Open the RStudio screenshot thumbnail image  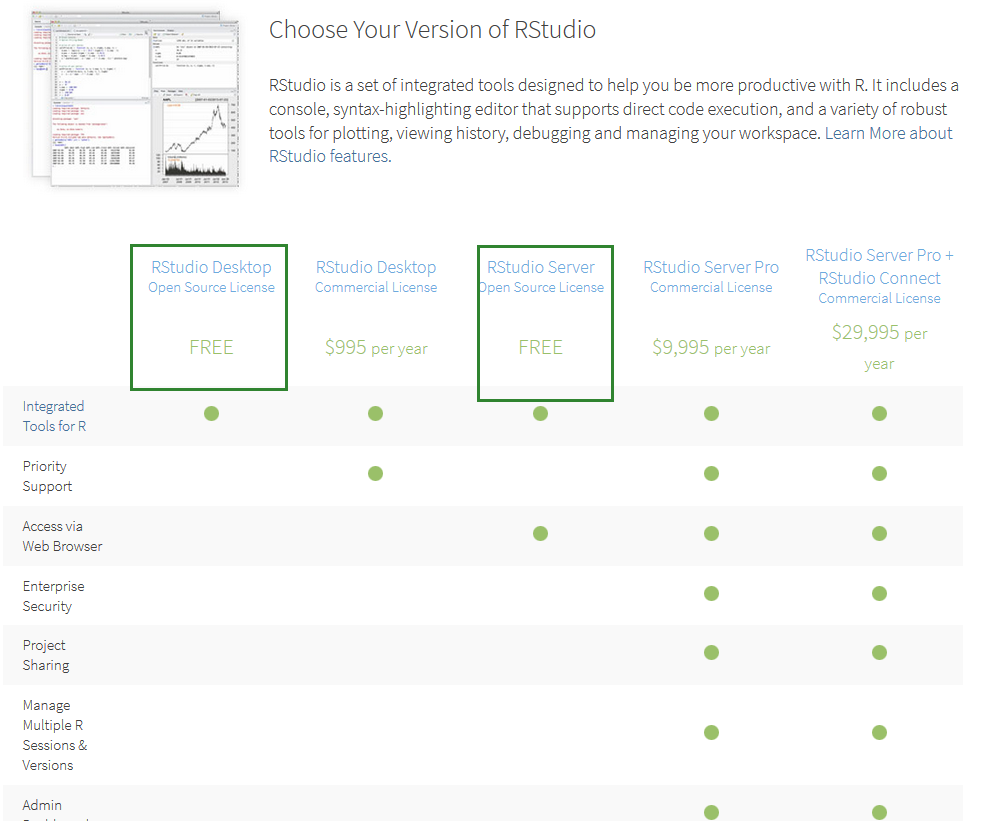tap(136, 98)
